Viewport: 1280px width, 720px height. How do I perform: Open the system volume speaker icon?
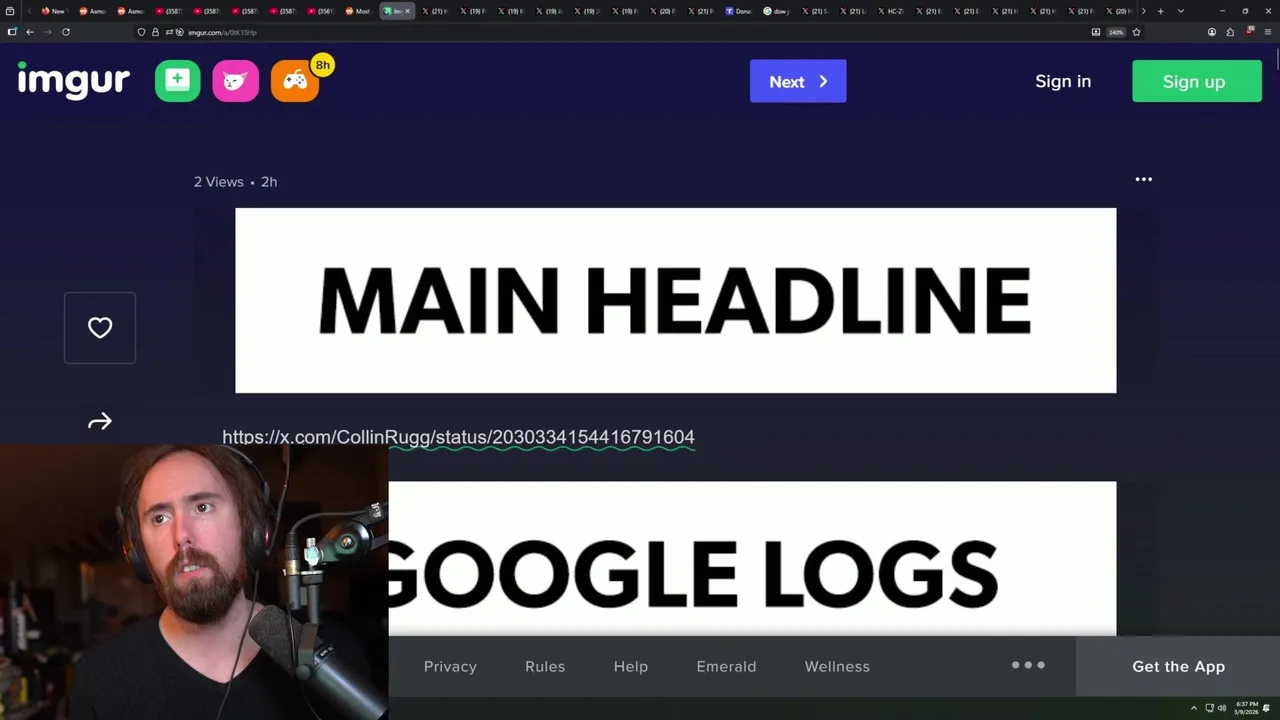coord(1222,708)
